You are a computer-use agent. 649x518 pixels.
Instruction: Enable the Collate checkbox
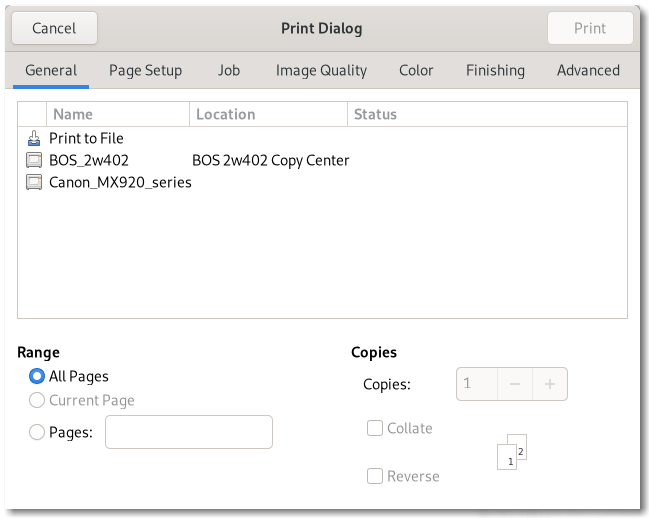(x=375, y=428)
